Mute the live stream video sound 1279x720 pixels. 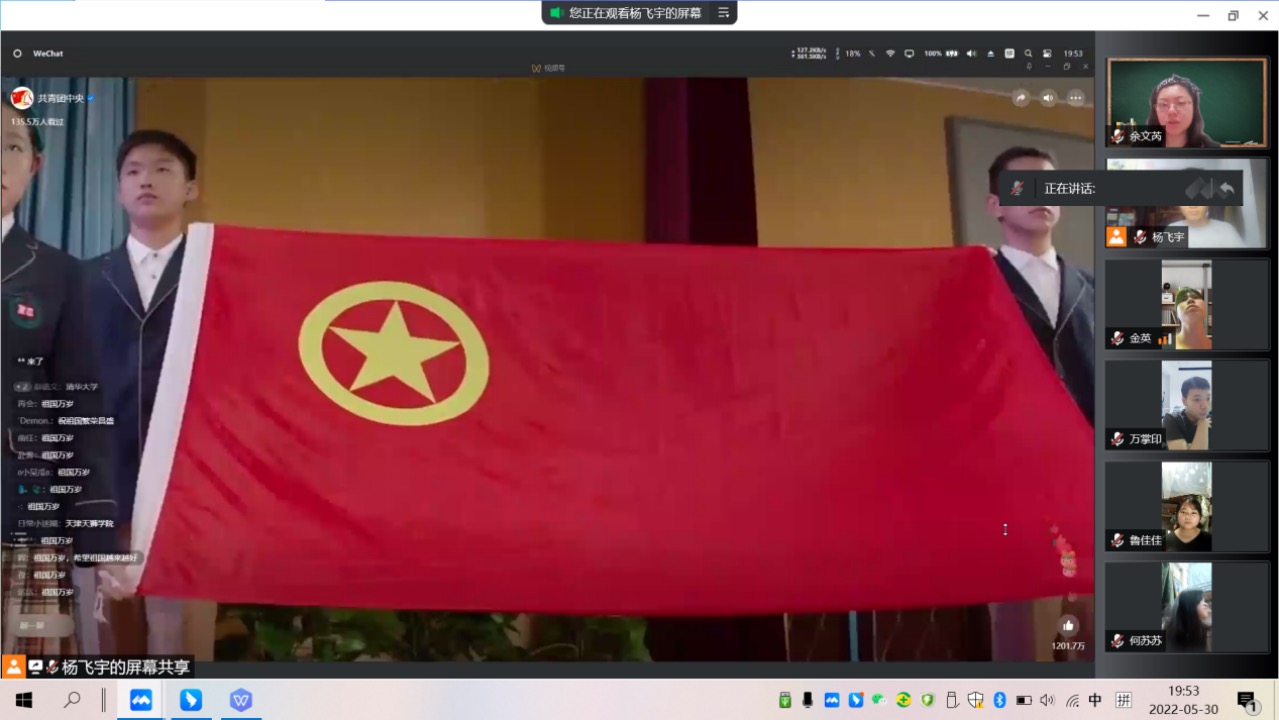[x=1048, y=98]
